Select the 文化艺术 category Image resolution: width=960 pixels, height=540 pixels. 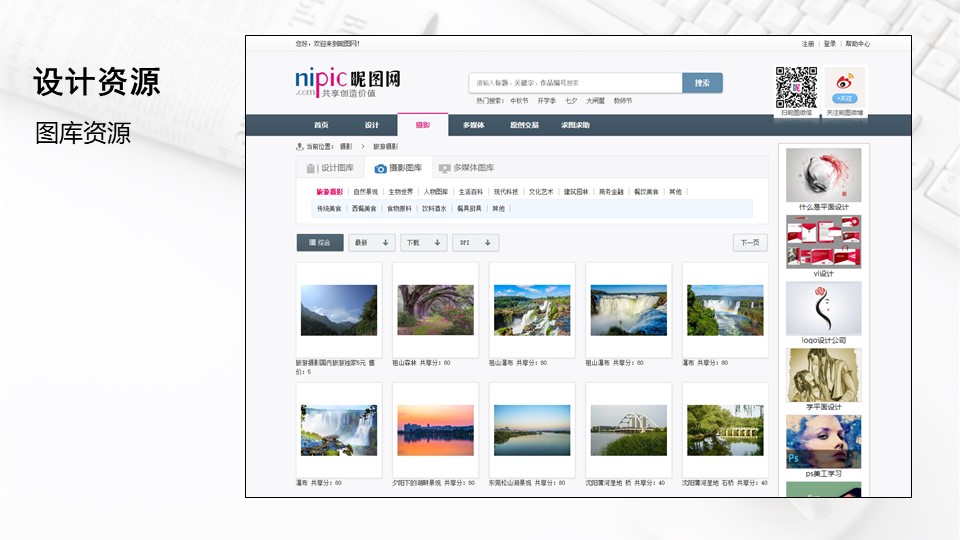[541, 192]
